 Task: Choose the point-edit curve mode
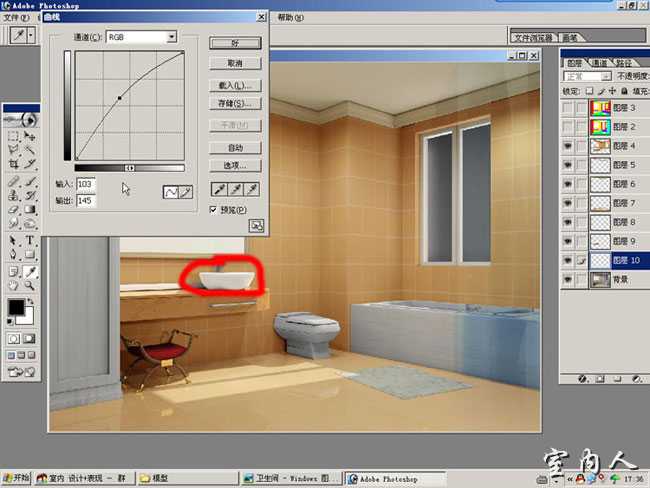coord(170,192)
